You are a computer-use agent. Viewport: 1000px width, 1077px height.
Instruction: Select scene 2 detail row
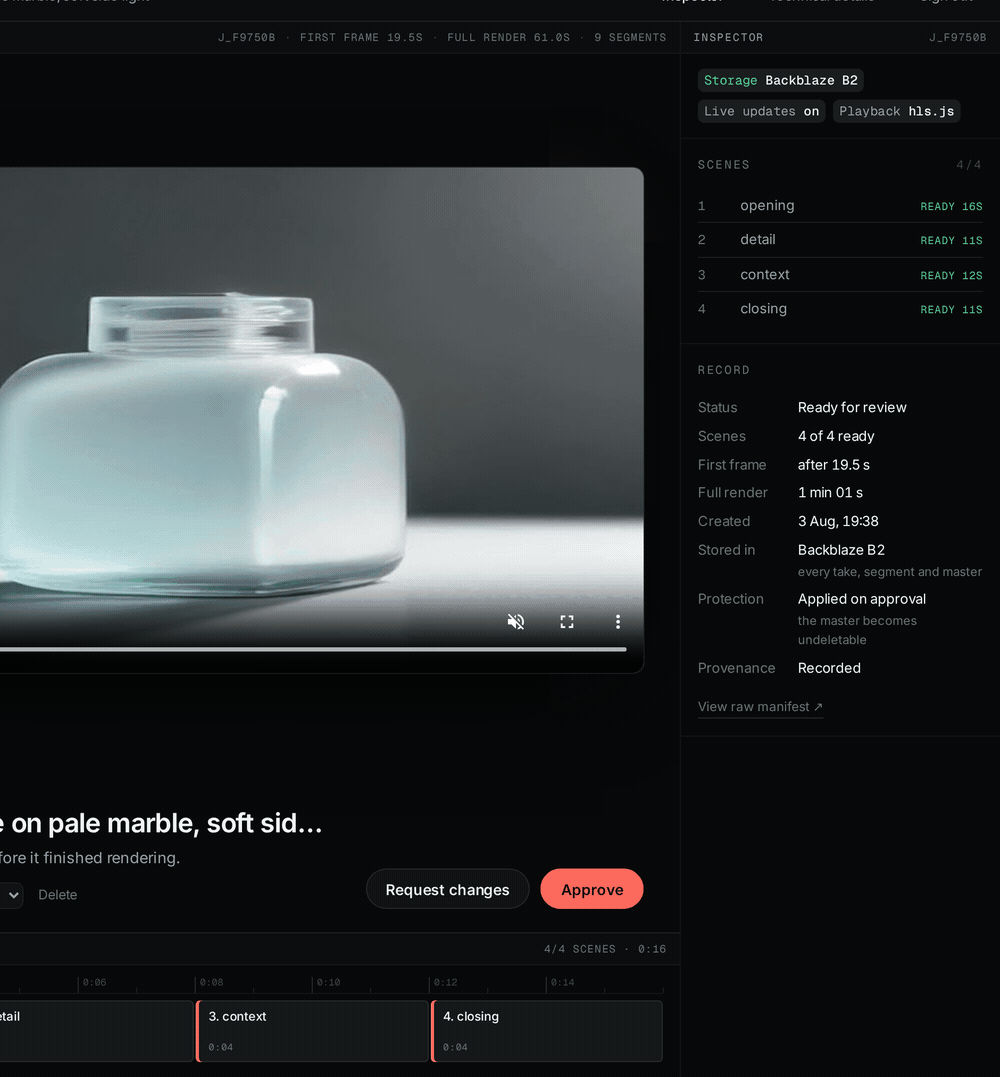(x=840, y=240)
